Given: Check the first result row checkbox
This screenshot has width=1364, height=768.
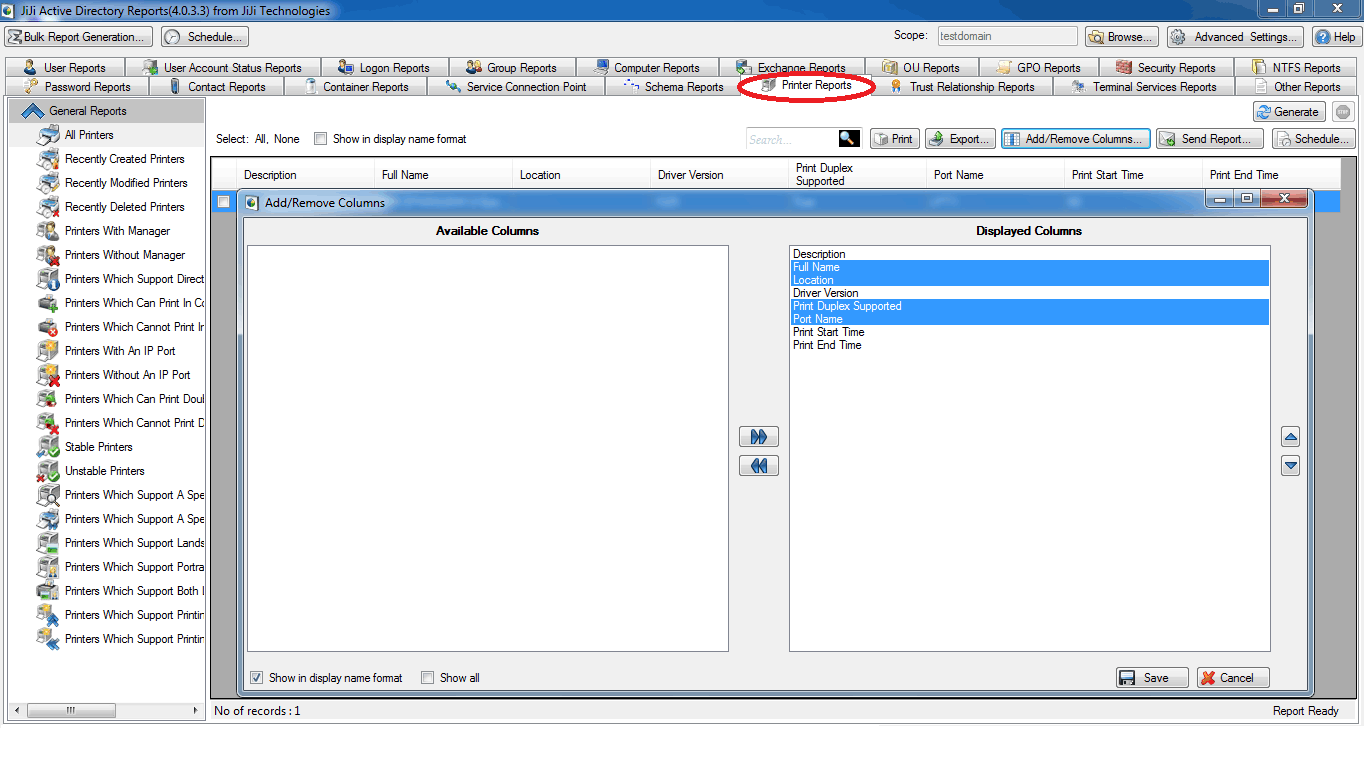Looking at the screenshot, I should [x=224, y=201].
